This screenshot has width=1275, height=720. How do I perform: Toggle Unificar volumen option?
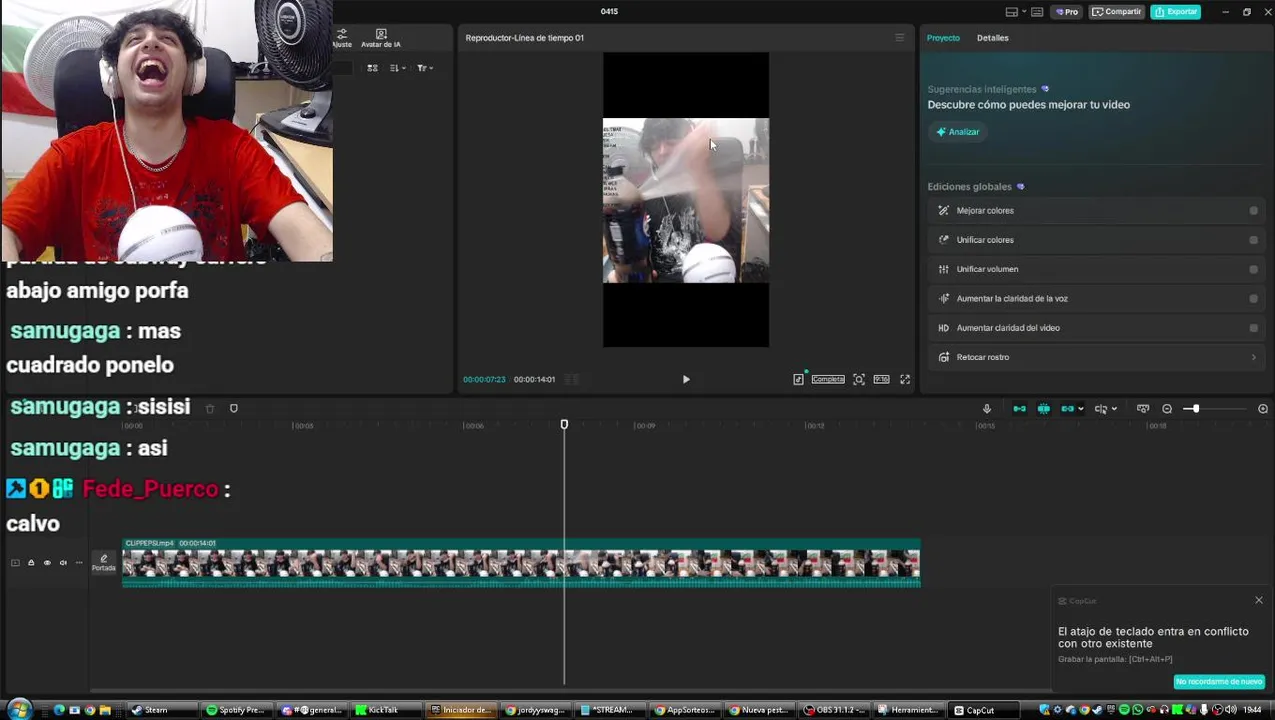(1254, 269)
